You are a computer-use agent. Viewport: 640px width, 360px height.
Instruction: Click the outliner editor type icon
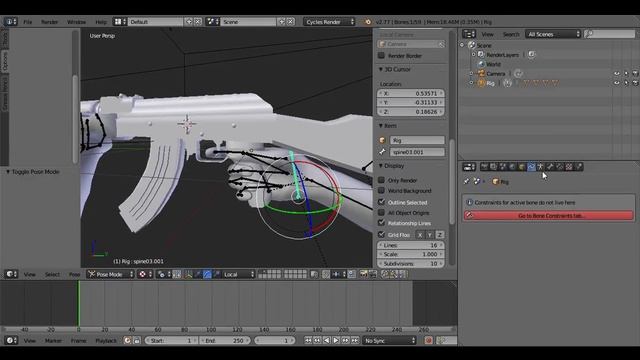469,34
